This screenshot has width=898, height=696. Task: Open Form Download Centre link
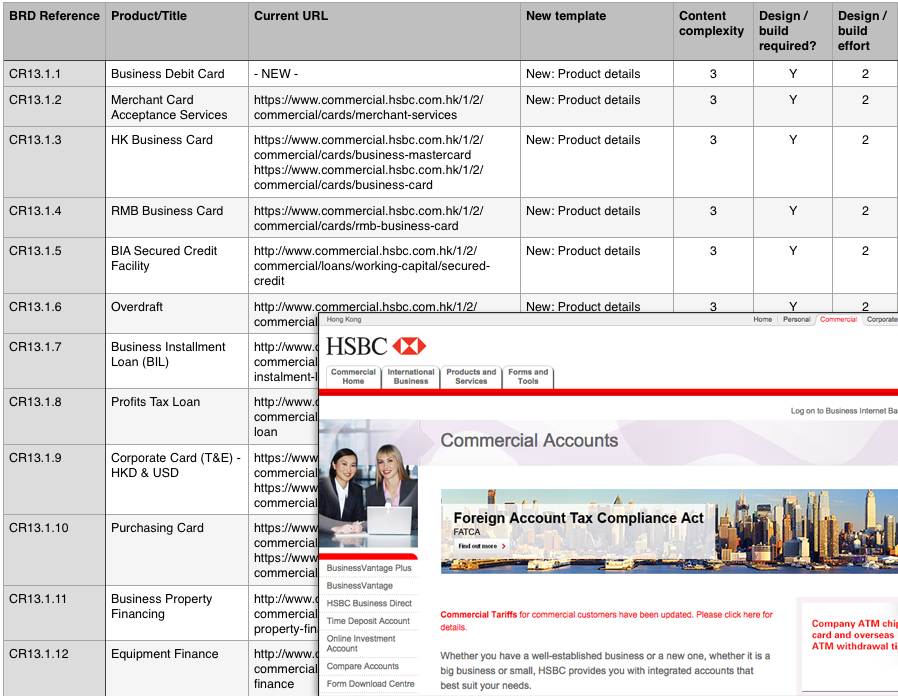pos(371,683)
